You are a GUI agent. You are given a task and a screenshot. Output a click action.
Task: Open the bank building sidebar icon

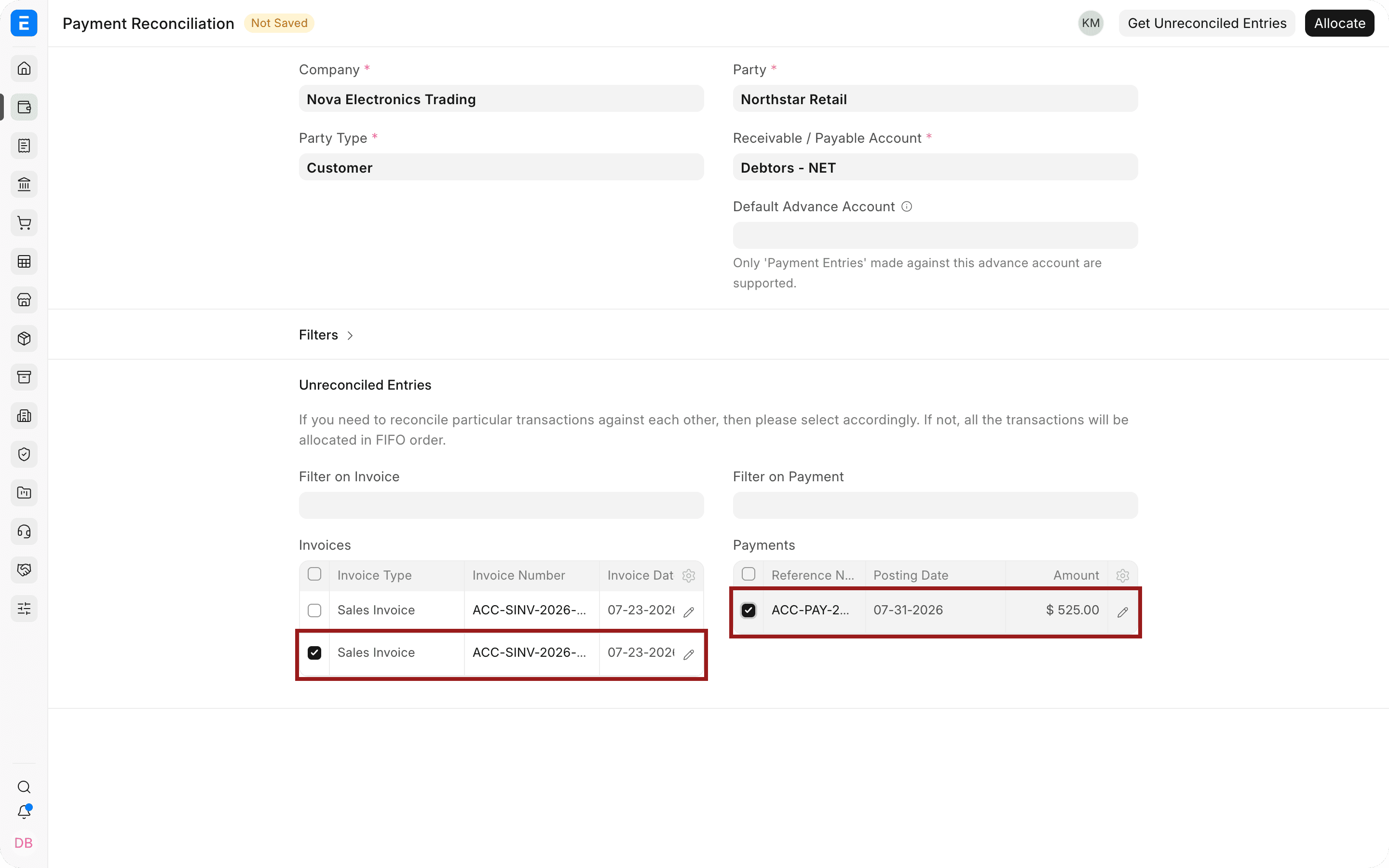point(24,184)
